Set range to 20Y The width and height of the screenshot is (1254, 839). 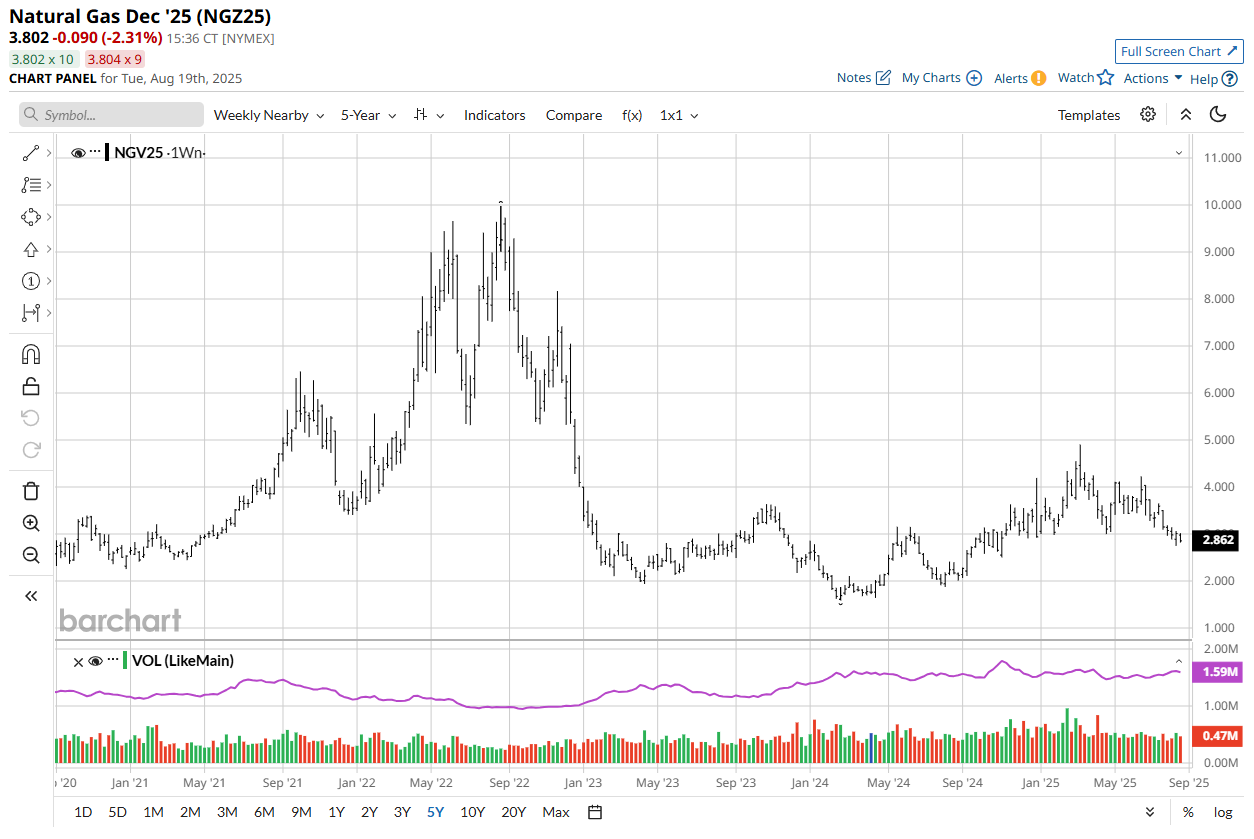pyautogui.click(x=513, y=812)
